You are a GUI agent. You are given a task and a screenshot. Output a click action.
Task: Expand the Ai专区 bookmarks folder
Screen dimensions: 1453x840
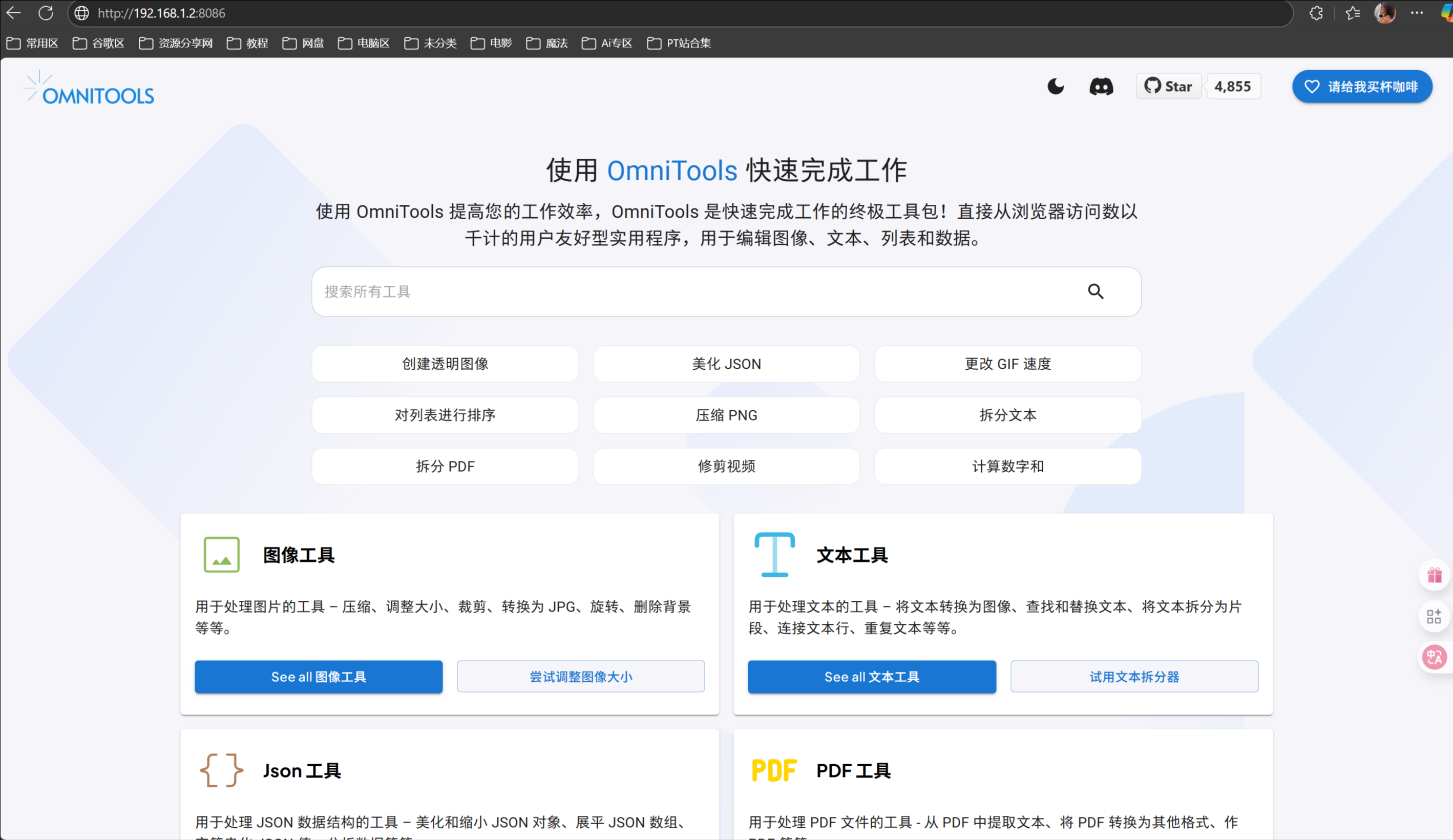click(x=607, y=43)
